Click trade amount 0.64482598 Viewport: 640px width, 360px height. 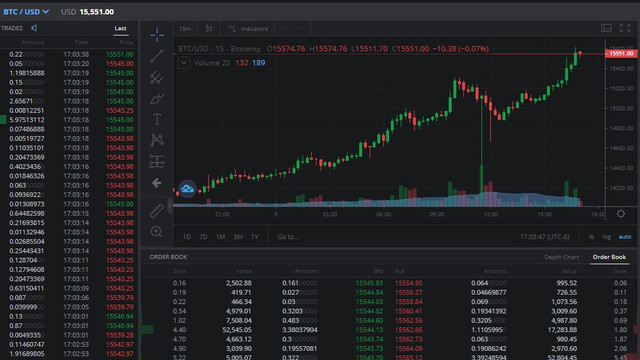point(27,213)
